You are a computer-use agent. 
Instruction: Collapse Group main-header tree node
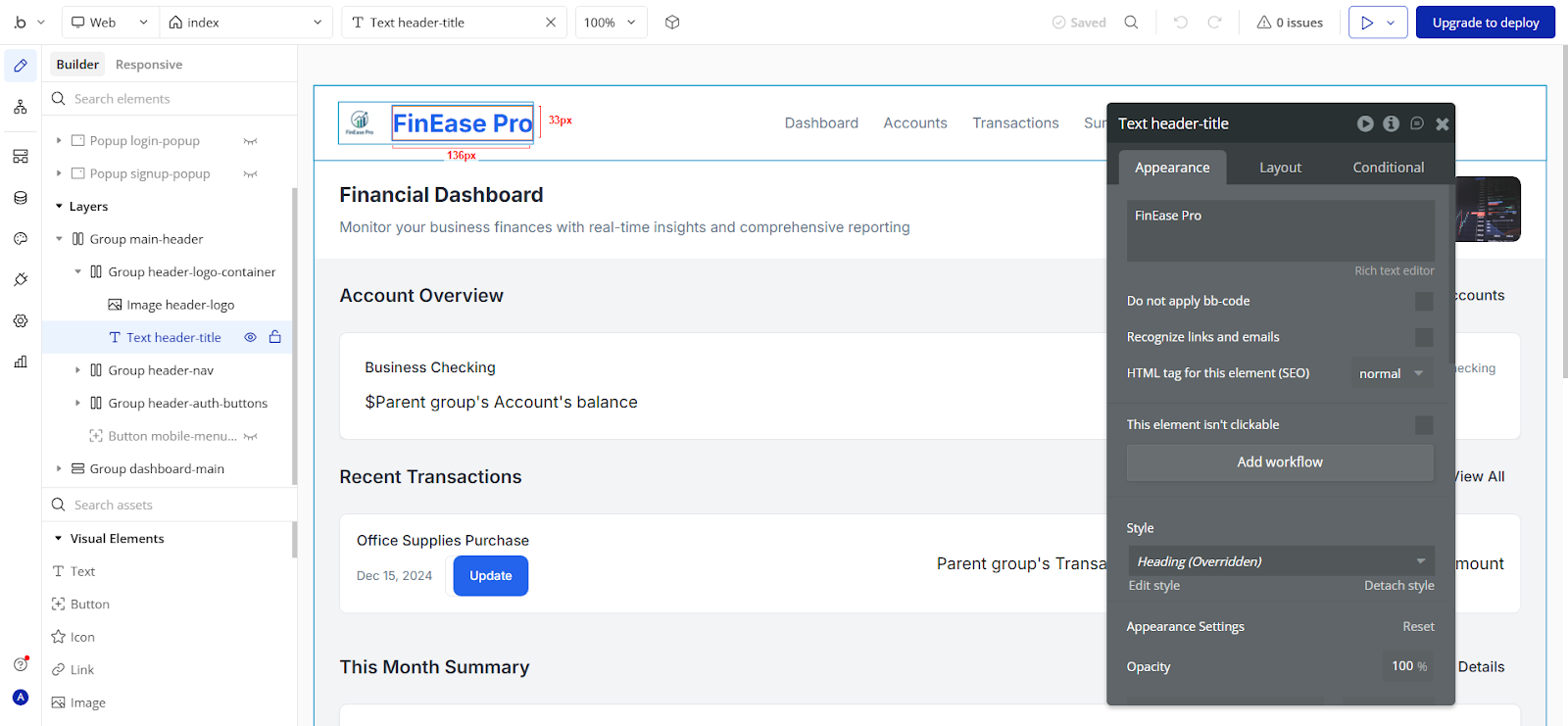tap(59, 239)
